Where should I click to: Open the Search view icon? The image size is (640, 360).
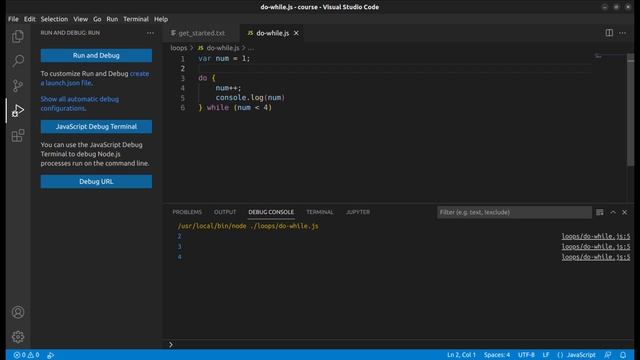18,61
